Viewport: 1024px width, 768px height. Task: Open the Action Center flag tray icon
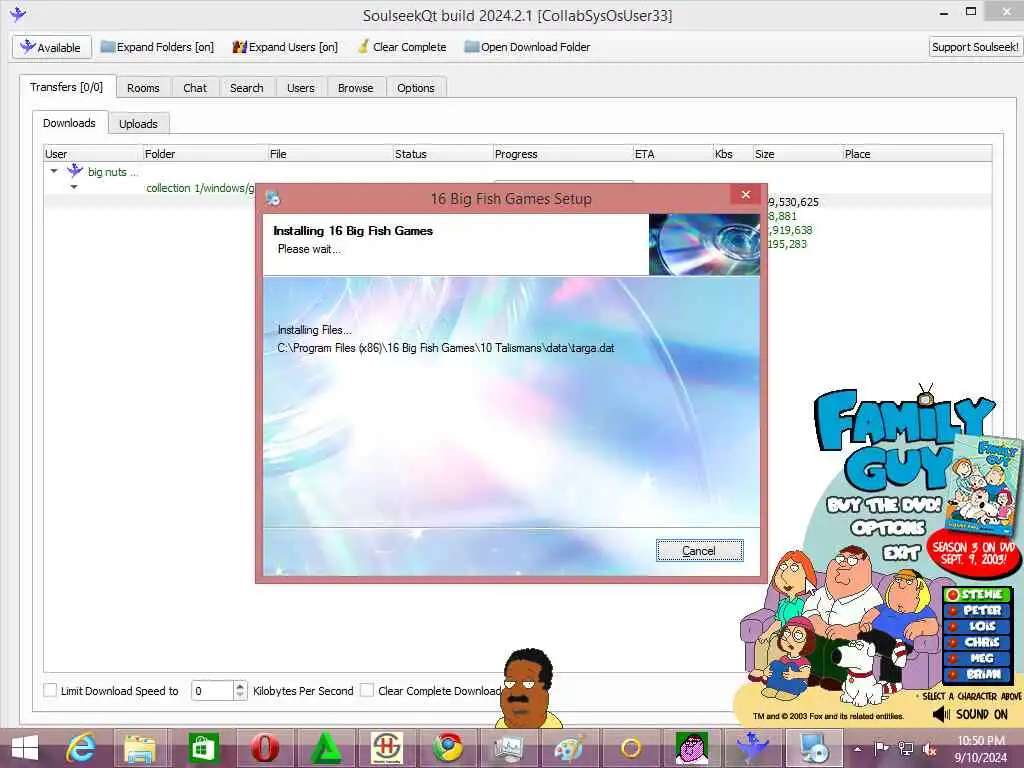click(881, 748)
